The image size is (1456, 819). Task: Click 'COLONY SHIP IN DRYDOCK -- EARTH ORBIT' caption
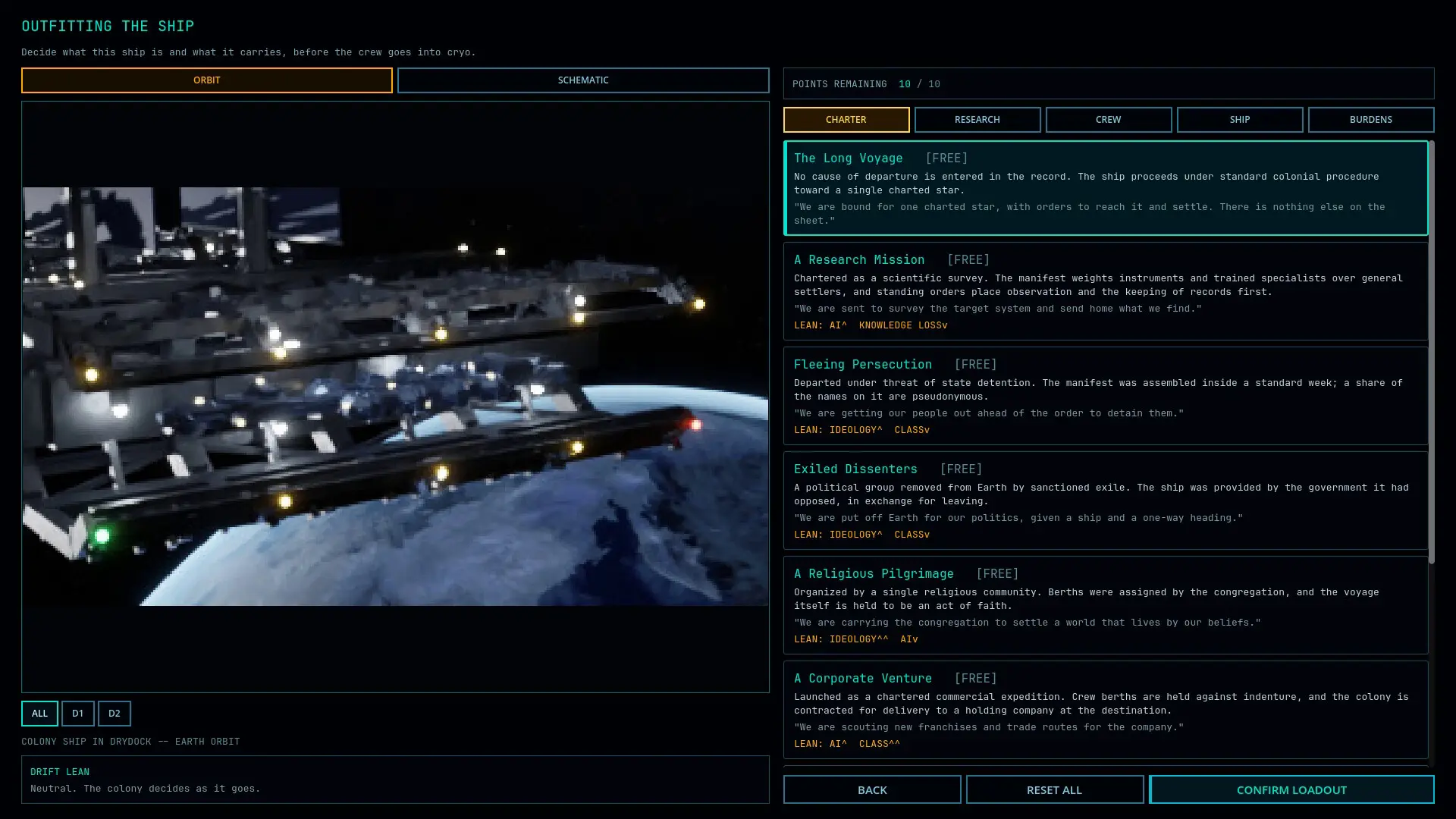pyautogui.click(x=130, y=742)
